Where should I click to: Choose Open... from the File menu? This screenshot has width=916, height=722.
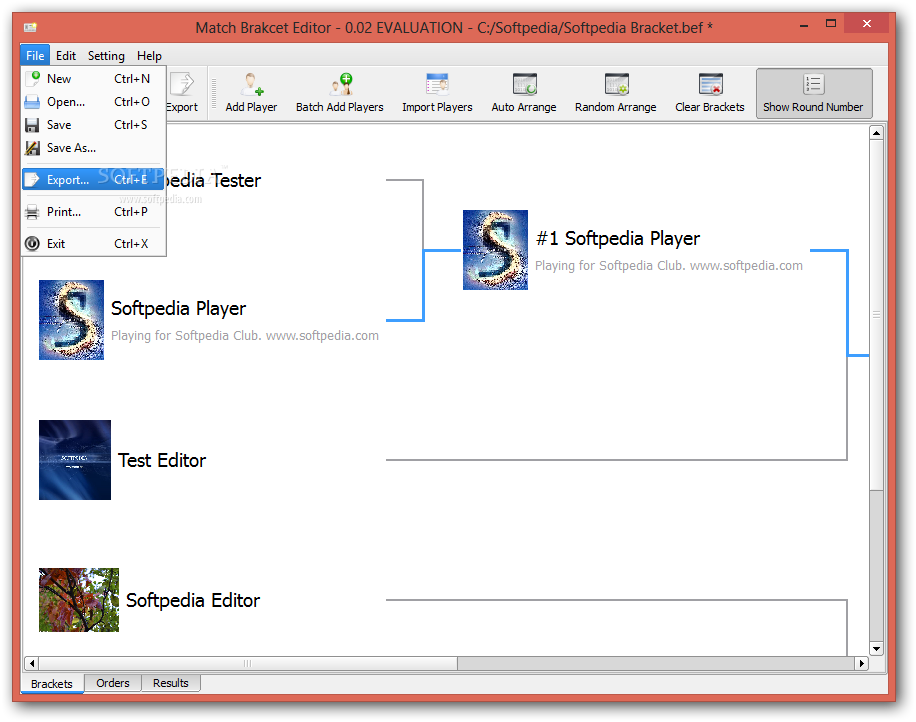93,102
